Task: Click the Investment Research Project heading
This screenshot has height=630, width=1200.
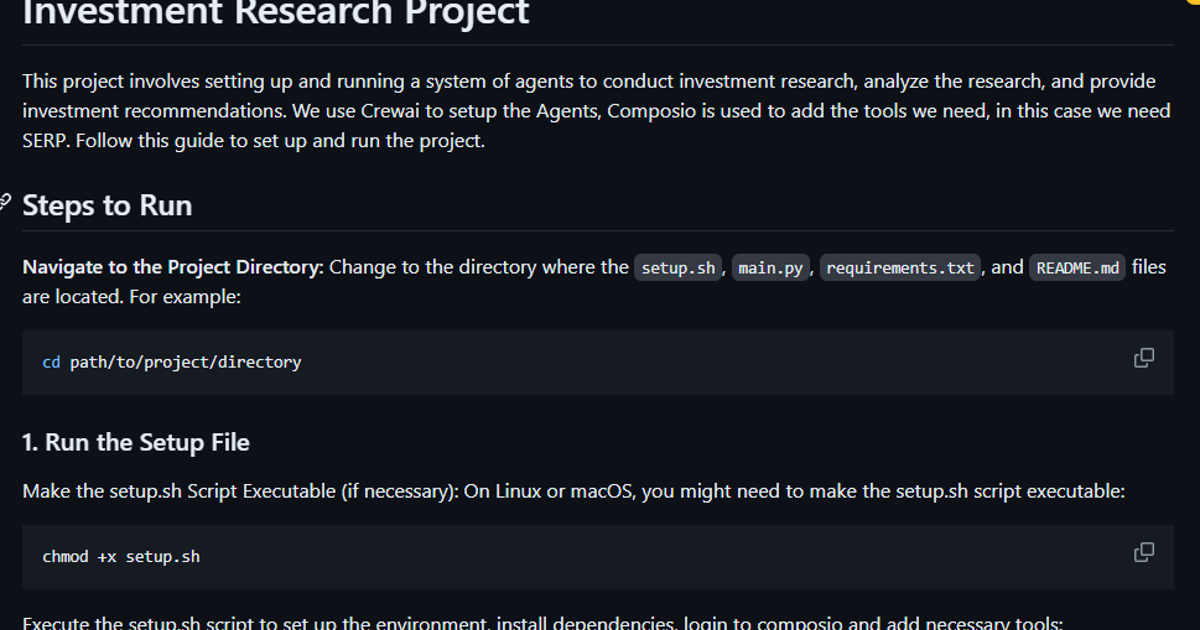Action: coord(275,14)
